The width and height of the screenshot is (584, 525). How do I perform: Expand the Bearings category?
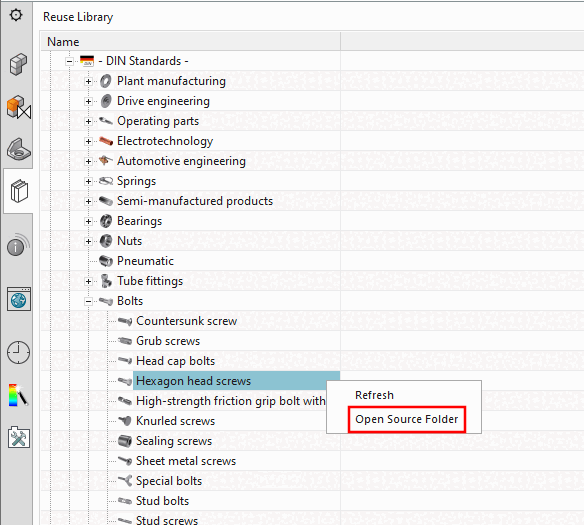tap(88, 221)
